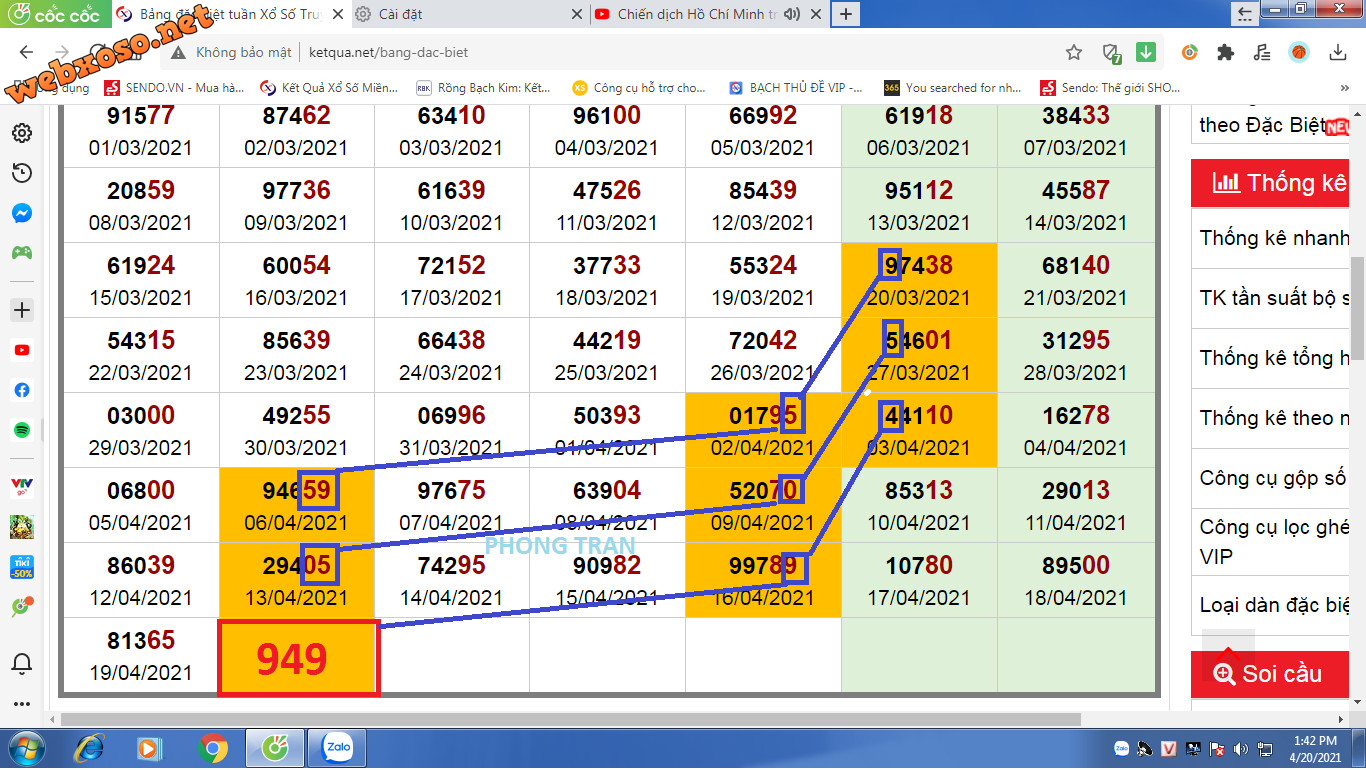This screenshot has width=1366, height=770.
Task: Open a new tab with the plus button
Action: click(846, 14)
